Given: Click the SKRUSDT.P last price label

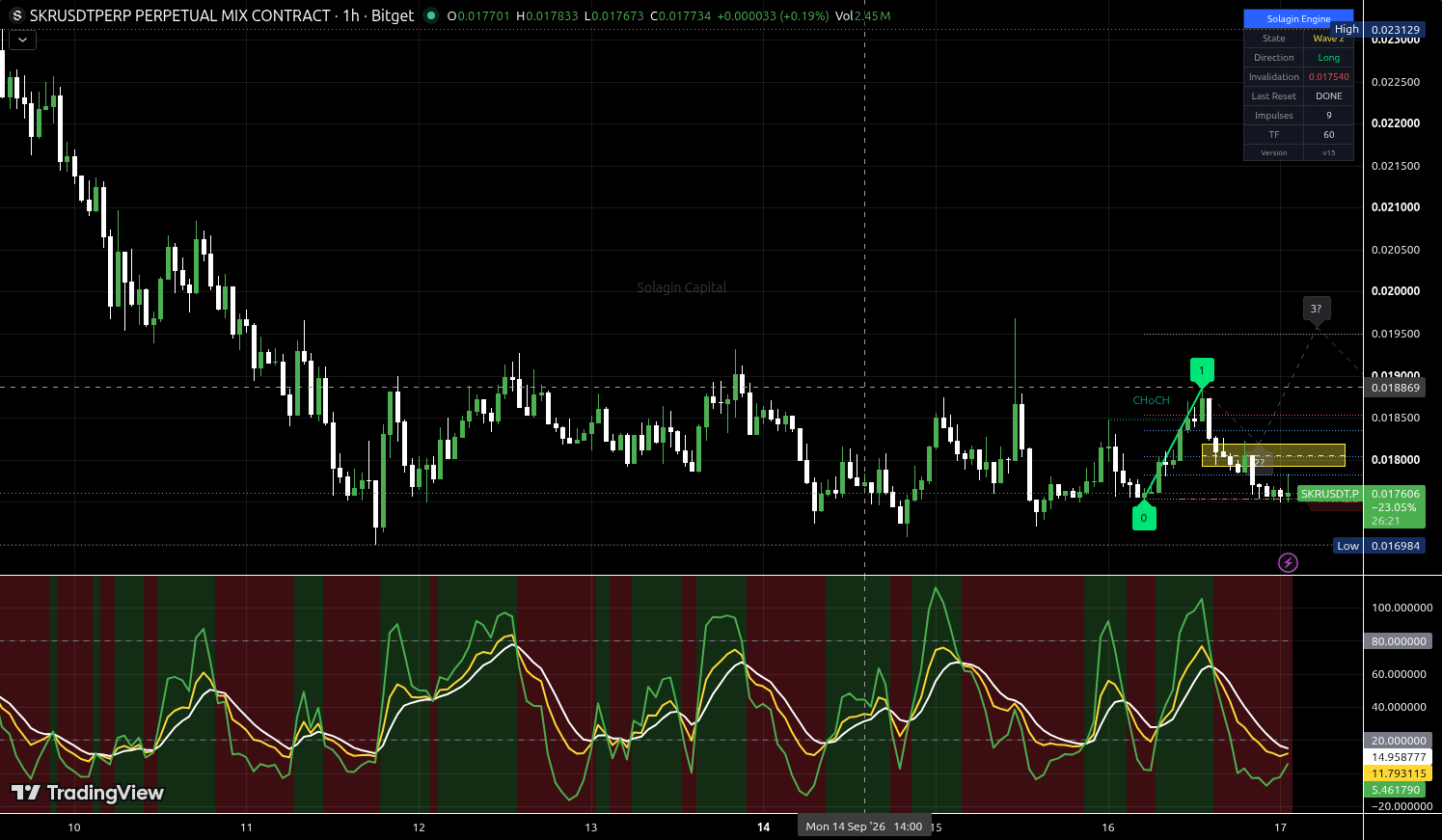Looking at the screenshot, I should pyautogui.click(x=1328, y=494).
